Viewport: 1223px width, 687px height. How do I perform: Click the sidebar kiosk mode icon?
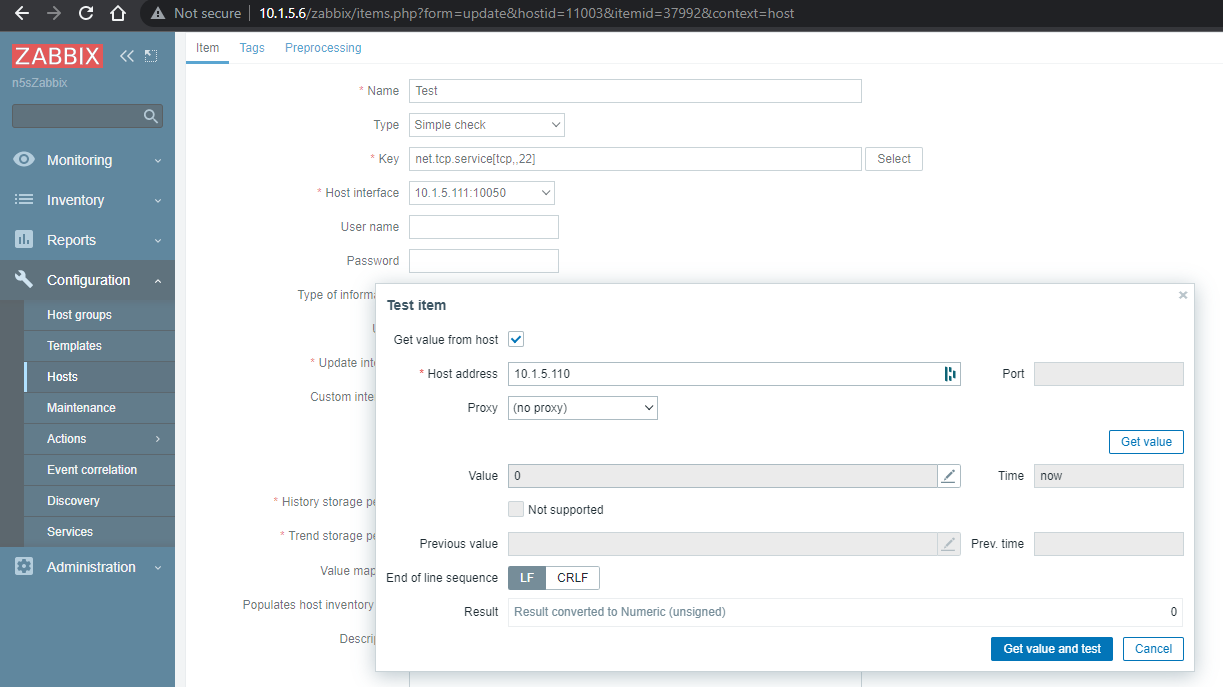pos(151,56)
